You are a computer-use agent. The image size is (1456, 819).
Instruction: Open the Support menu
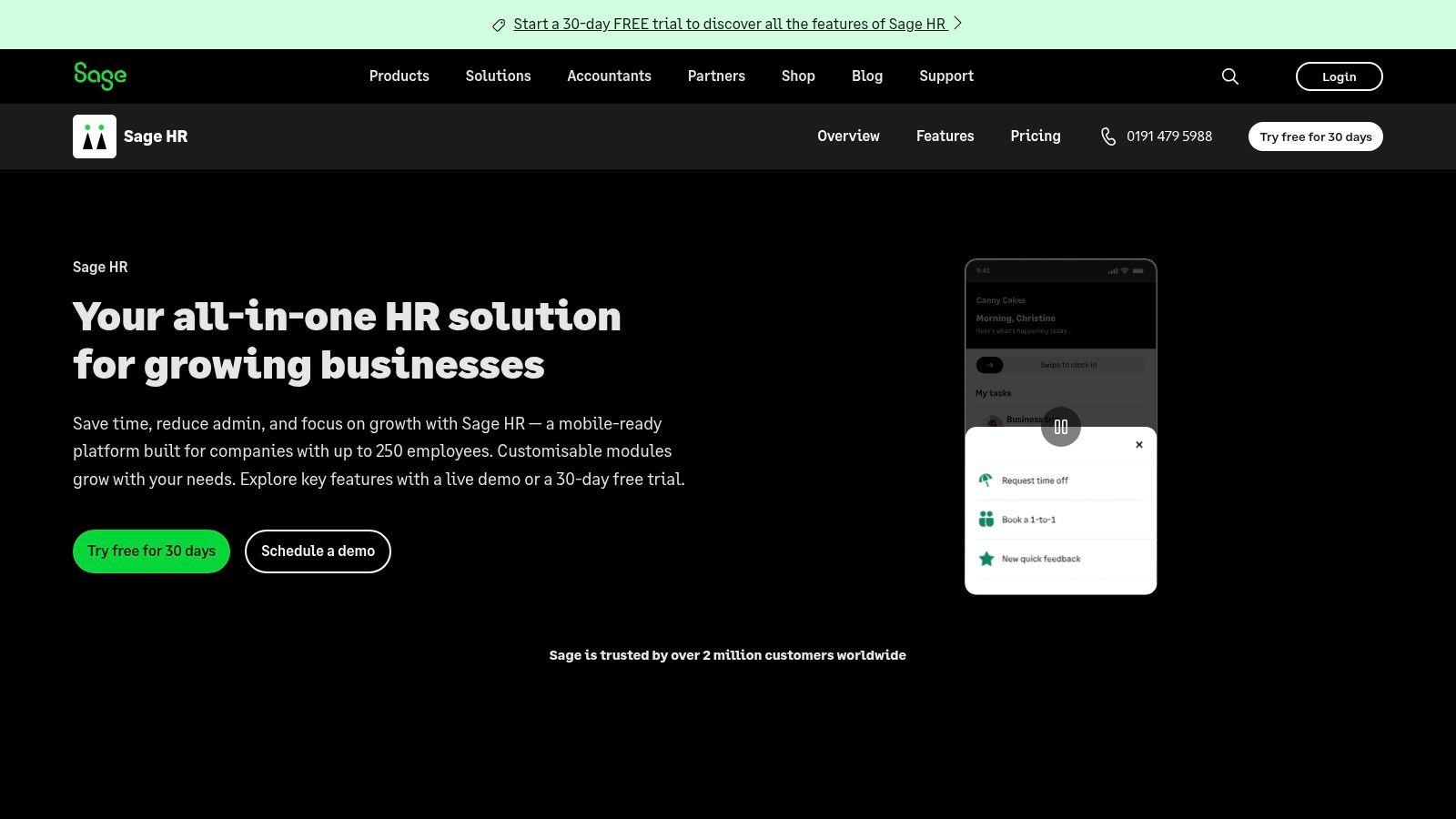click(x=946, y=76)
